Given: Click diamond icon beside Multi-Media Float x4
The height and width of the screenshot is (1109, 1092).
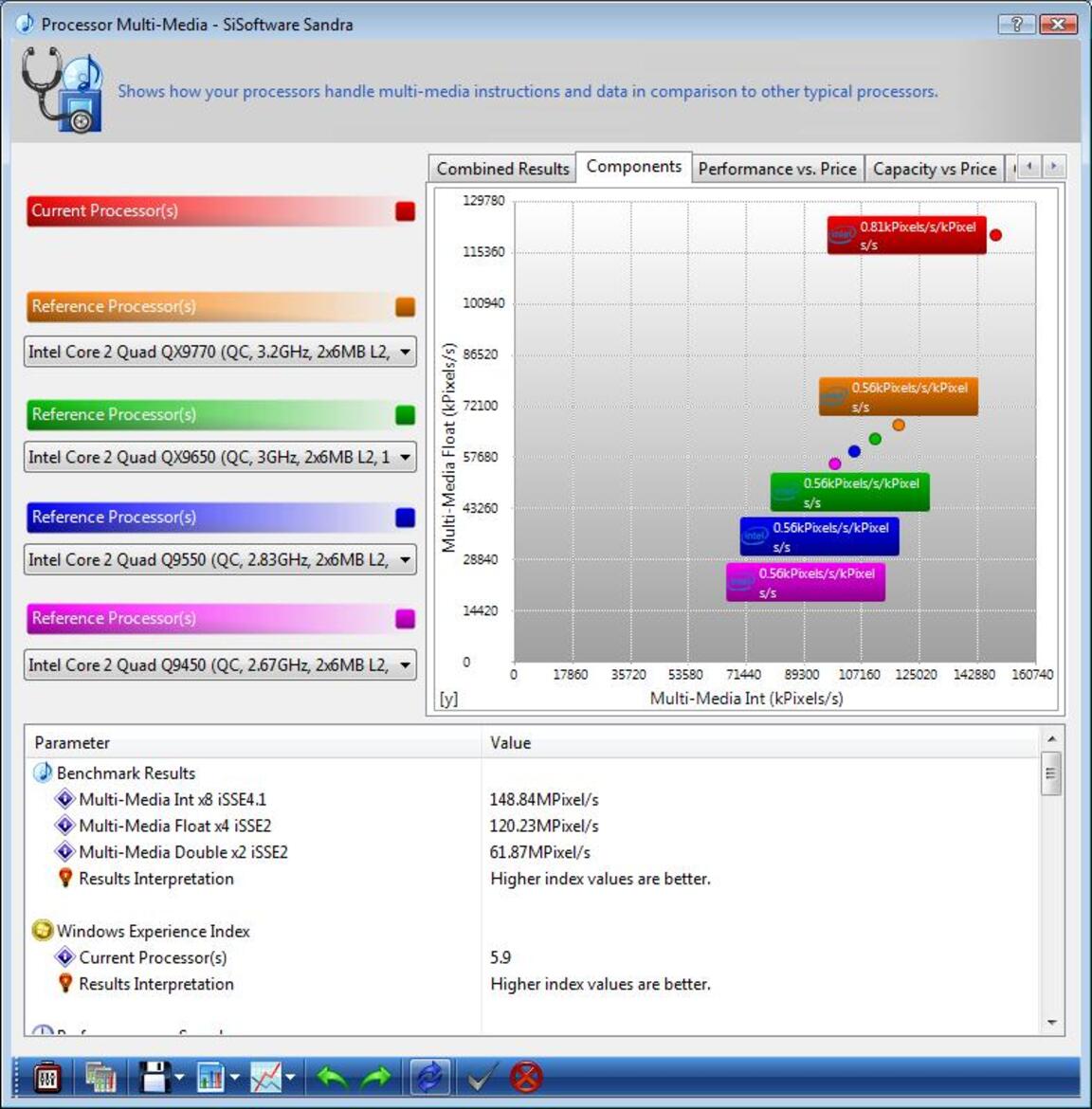Looking at the screenshot, I should point(64,826).
